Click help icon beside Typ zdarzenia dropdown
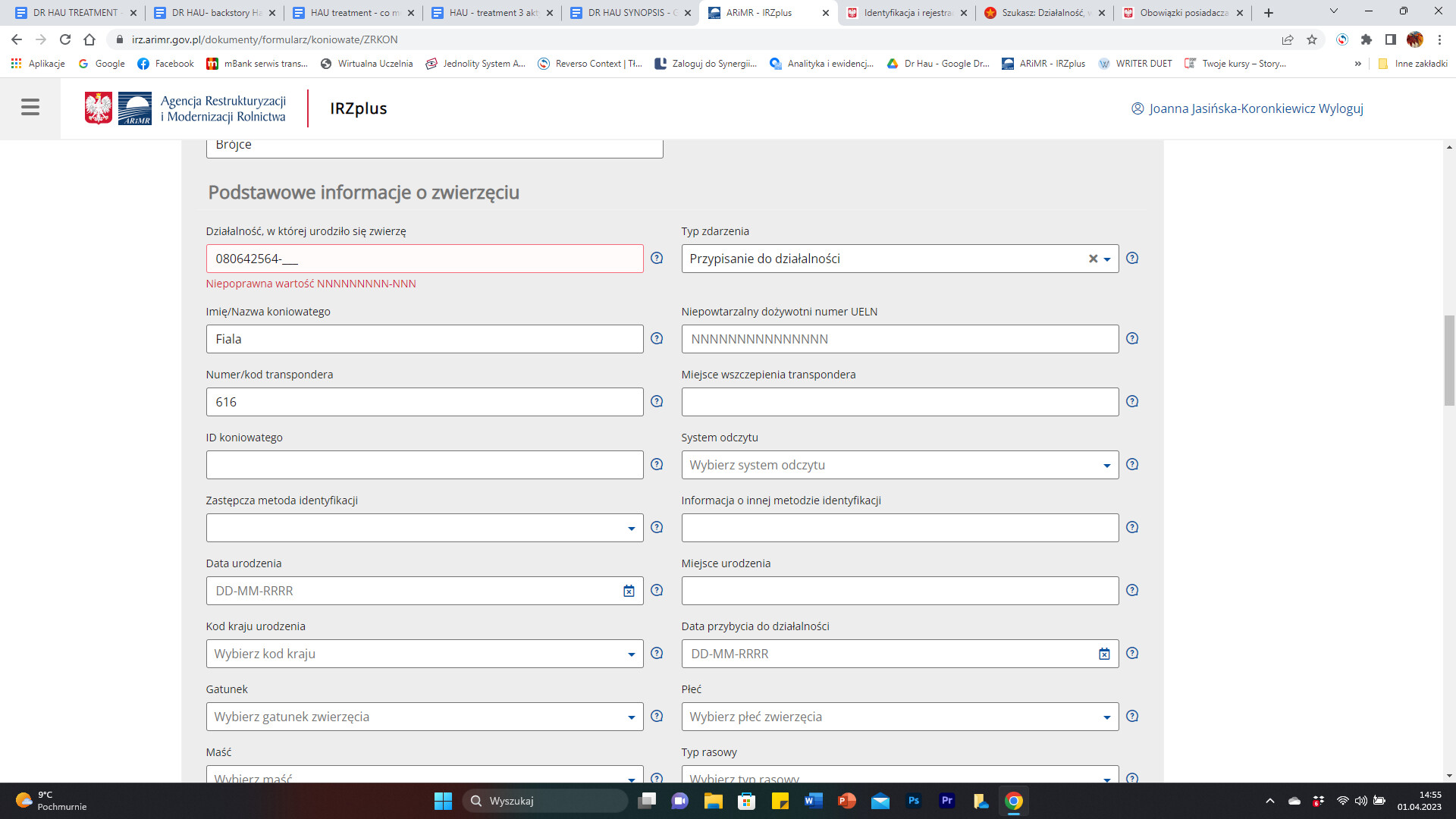The width and height of the screenshot is (1456, 819). pyautogui.click(x=1132, y=259)
